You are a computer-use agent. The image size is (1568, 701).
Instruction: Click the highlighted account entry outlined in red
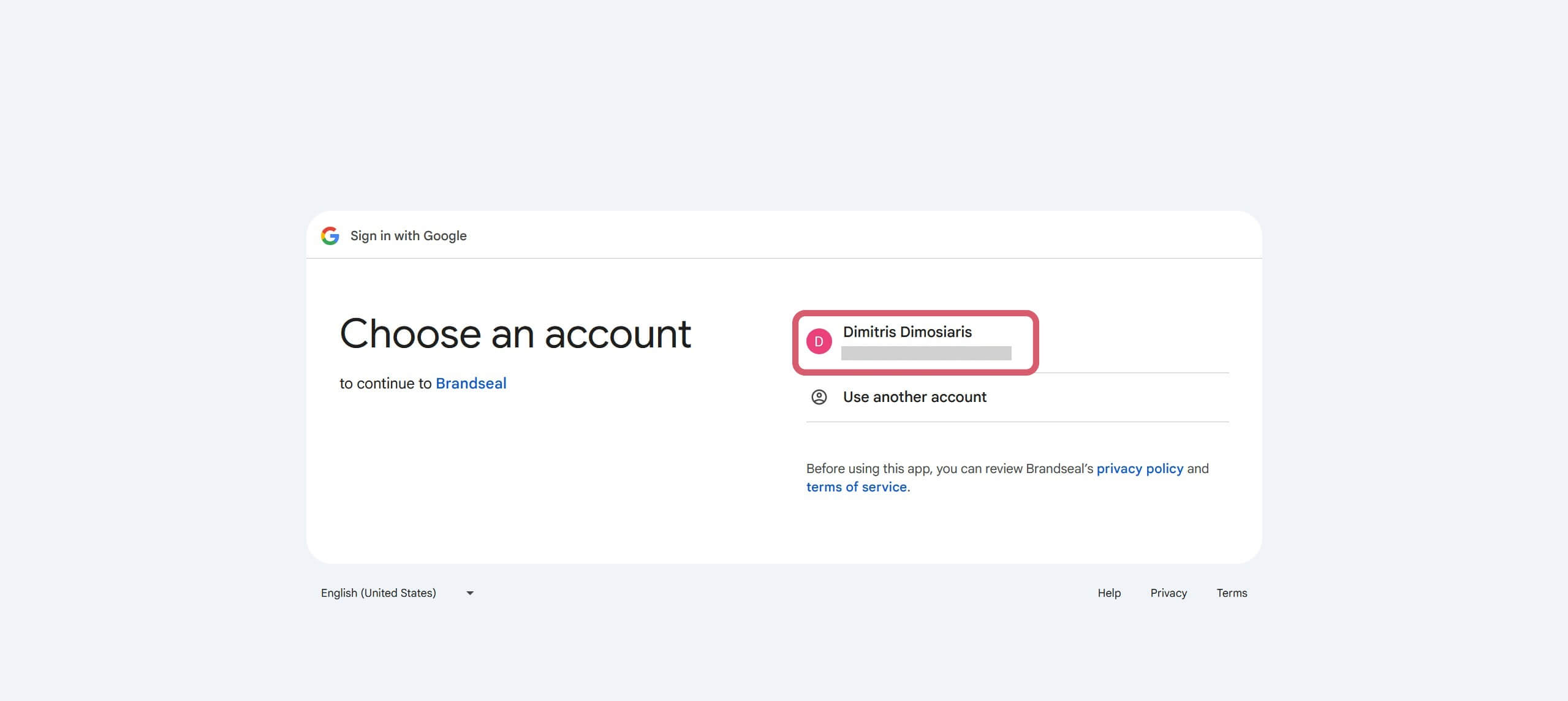point(915,343)
